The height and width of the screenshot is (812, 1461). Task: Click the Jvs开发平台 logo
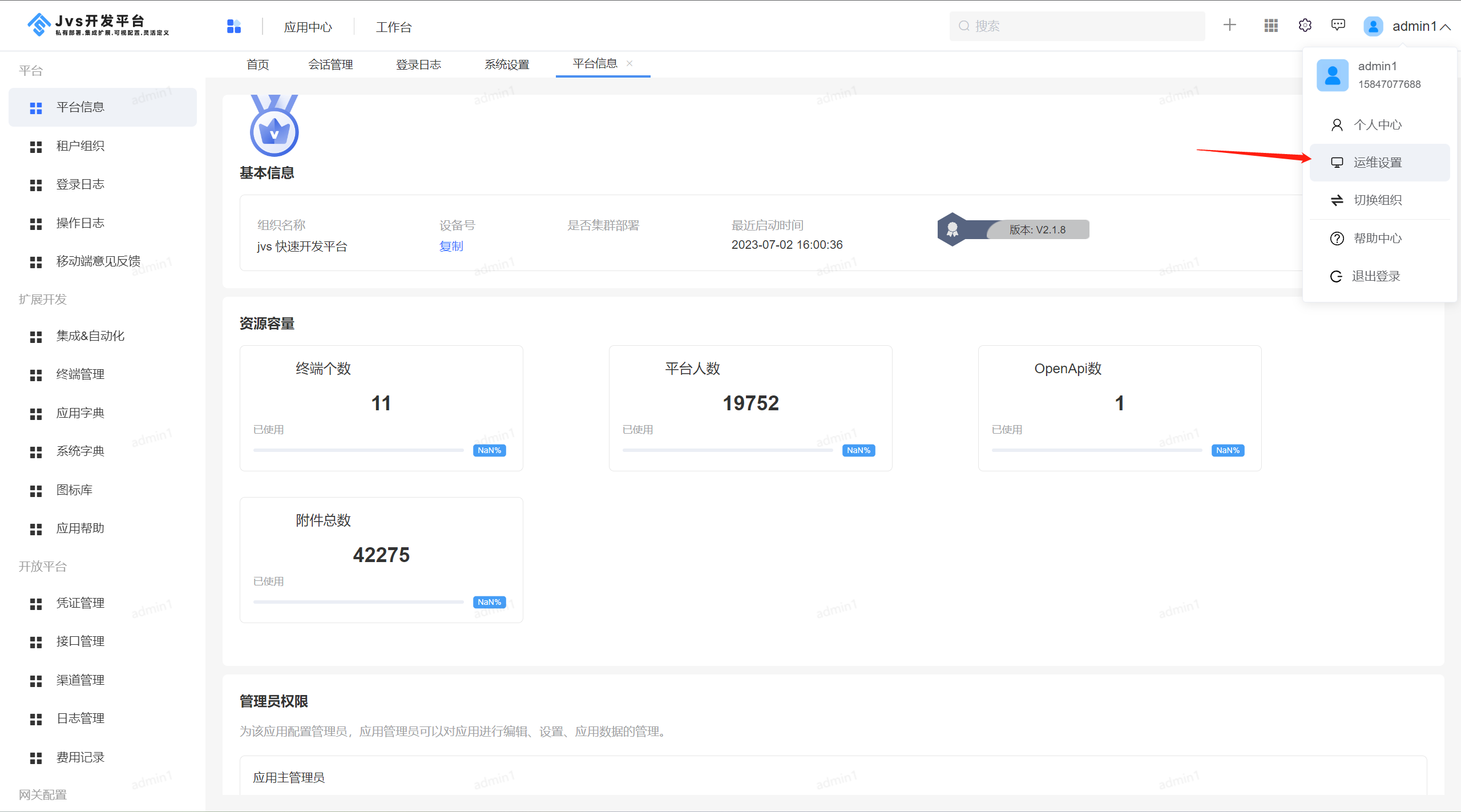(x=98, y=25)
